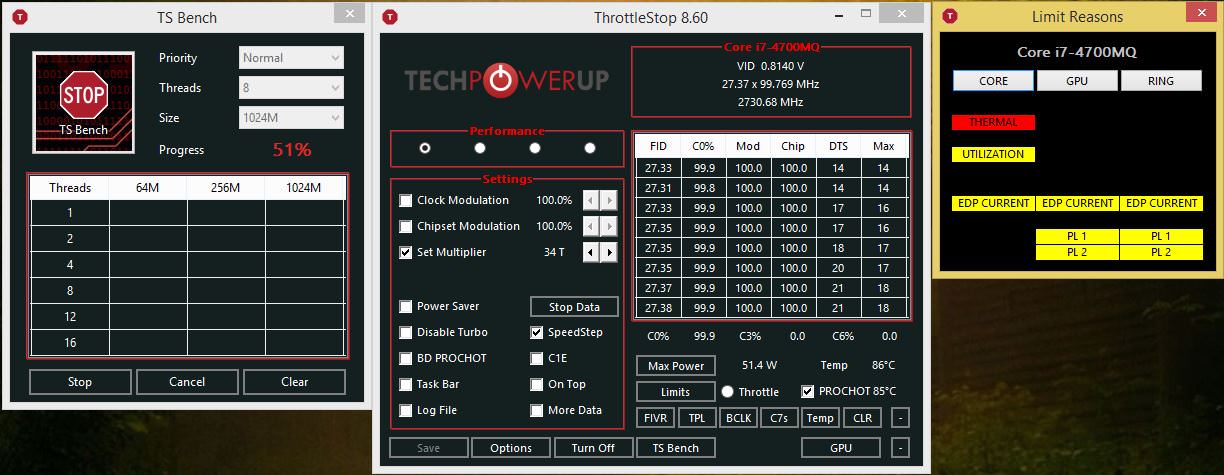Increase Chipset Modulation with right arrow
1224x475 pixels.
pyautogui.click(x=609, y=226)
